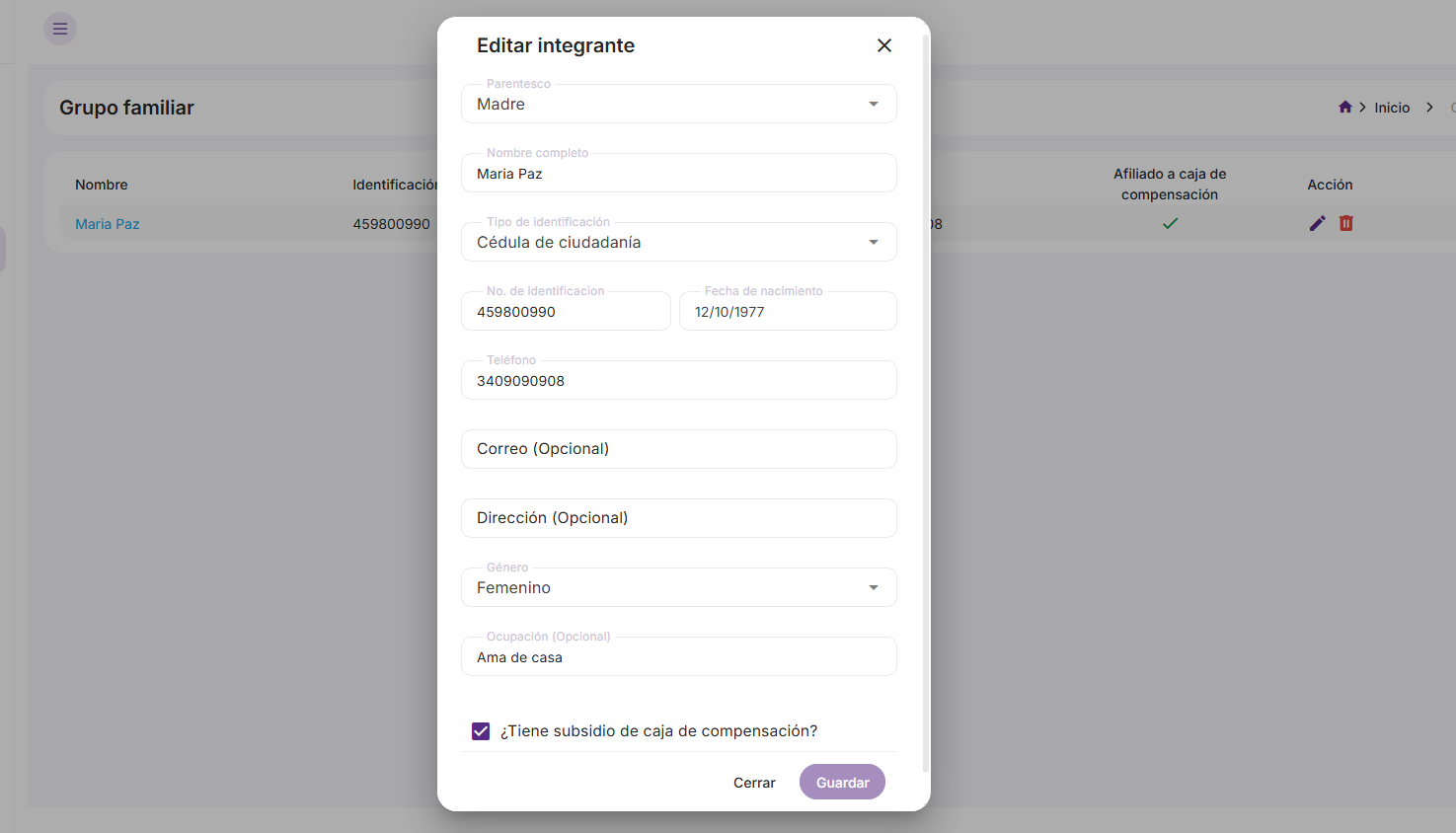Open the Parentesco dropdown
1456x833 pixels.
[679, 104]
